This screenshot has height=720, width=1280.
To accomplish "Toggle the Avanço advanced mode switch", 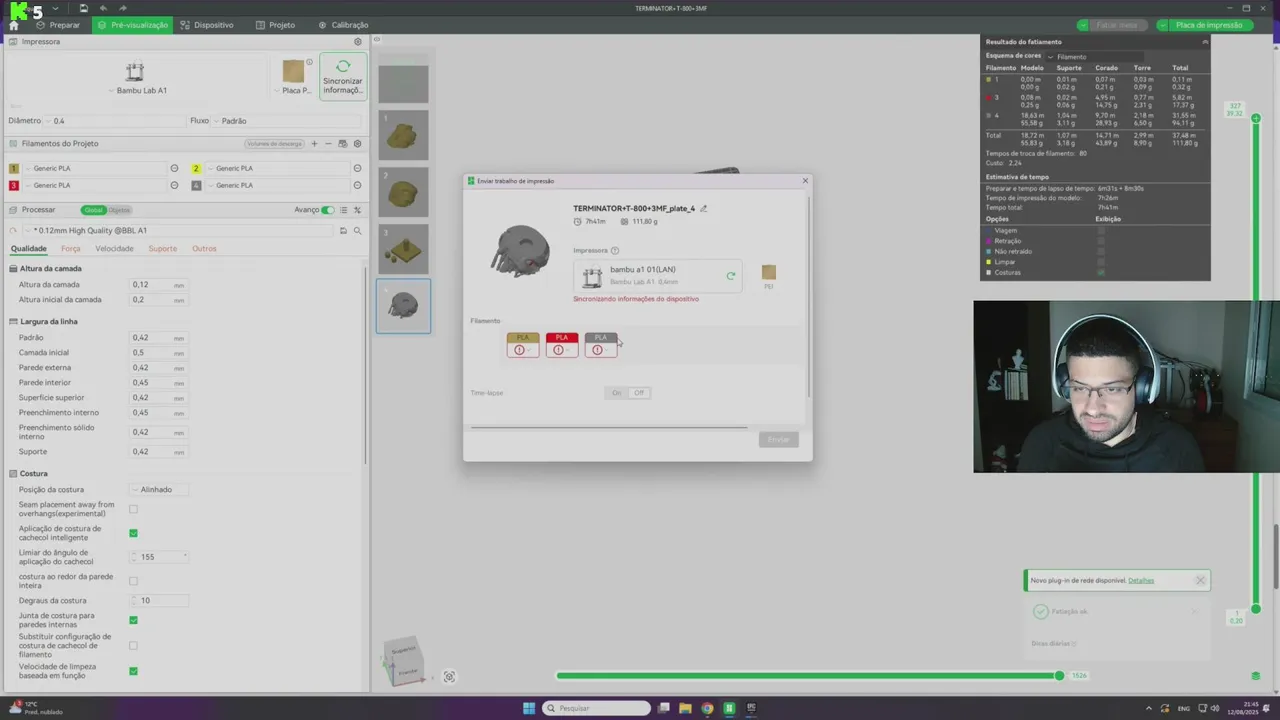I will coord(328,210).
